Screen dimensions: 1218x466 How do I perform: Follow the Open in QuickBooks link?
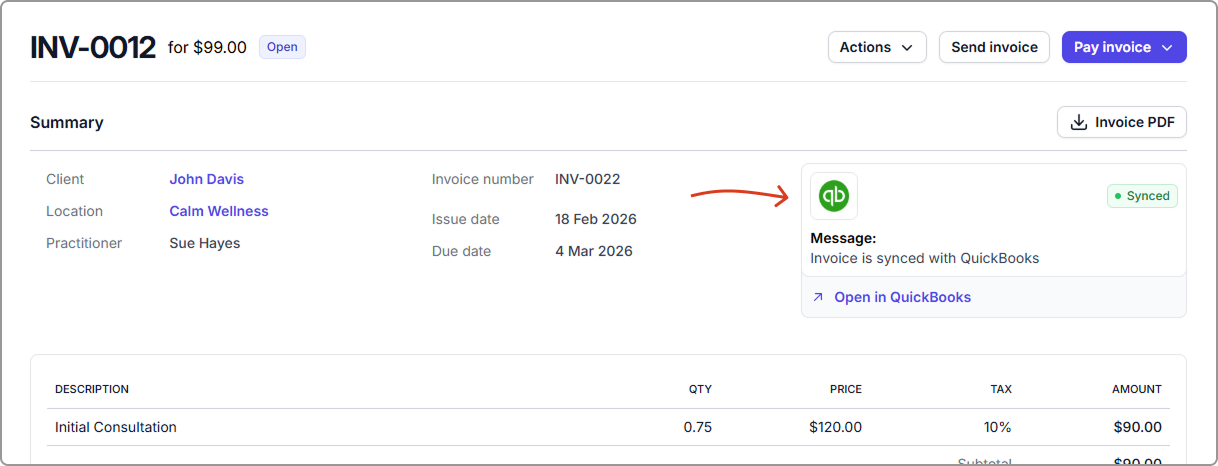[x=902, y=297]
